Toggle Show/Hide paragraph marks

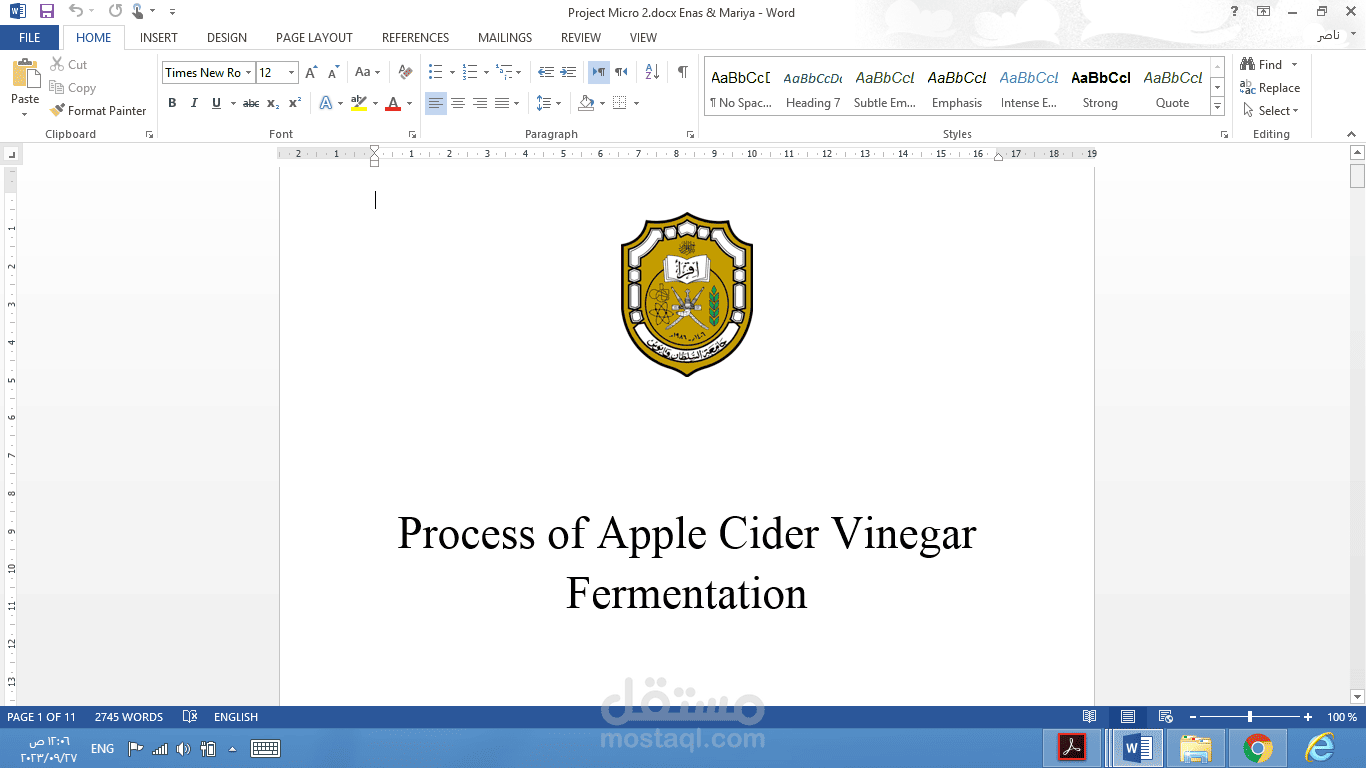click(683, 72)
